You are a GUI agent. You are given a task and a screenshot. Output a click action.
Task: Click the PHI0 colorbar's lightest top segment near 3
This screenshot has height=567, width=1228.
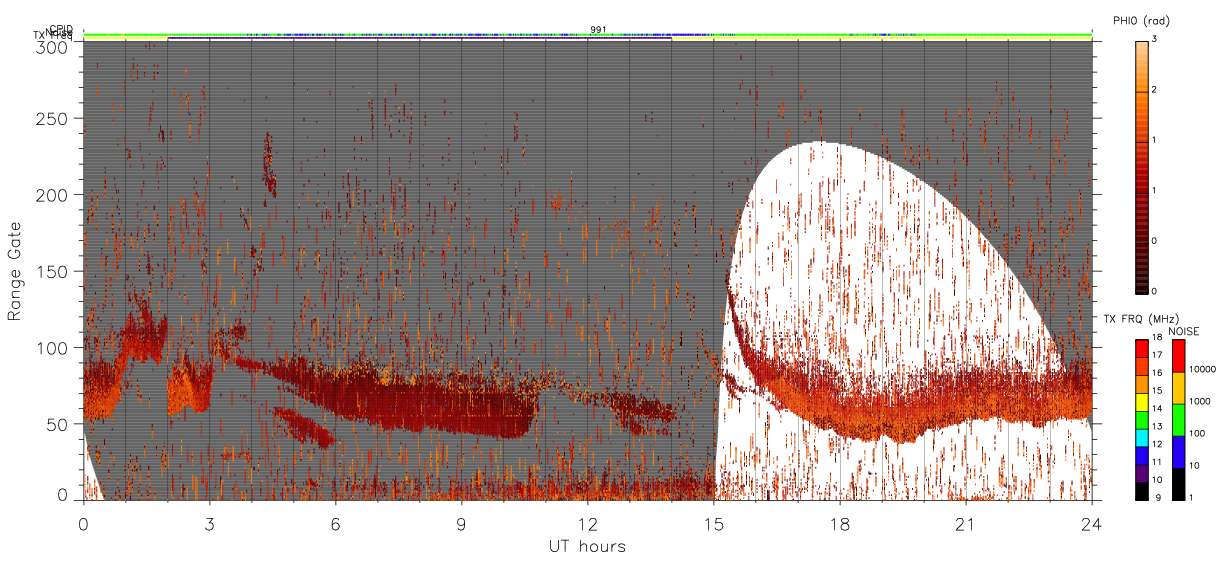pos(1141,66)
